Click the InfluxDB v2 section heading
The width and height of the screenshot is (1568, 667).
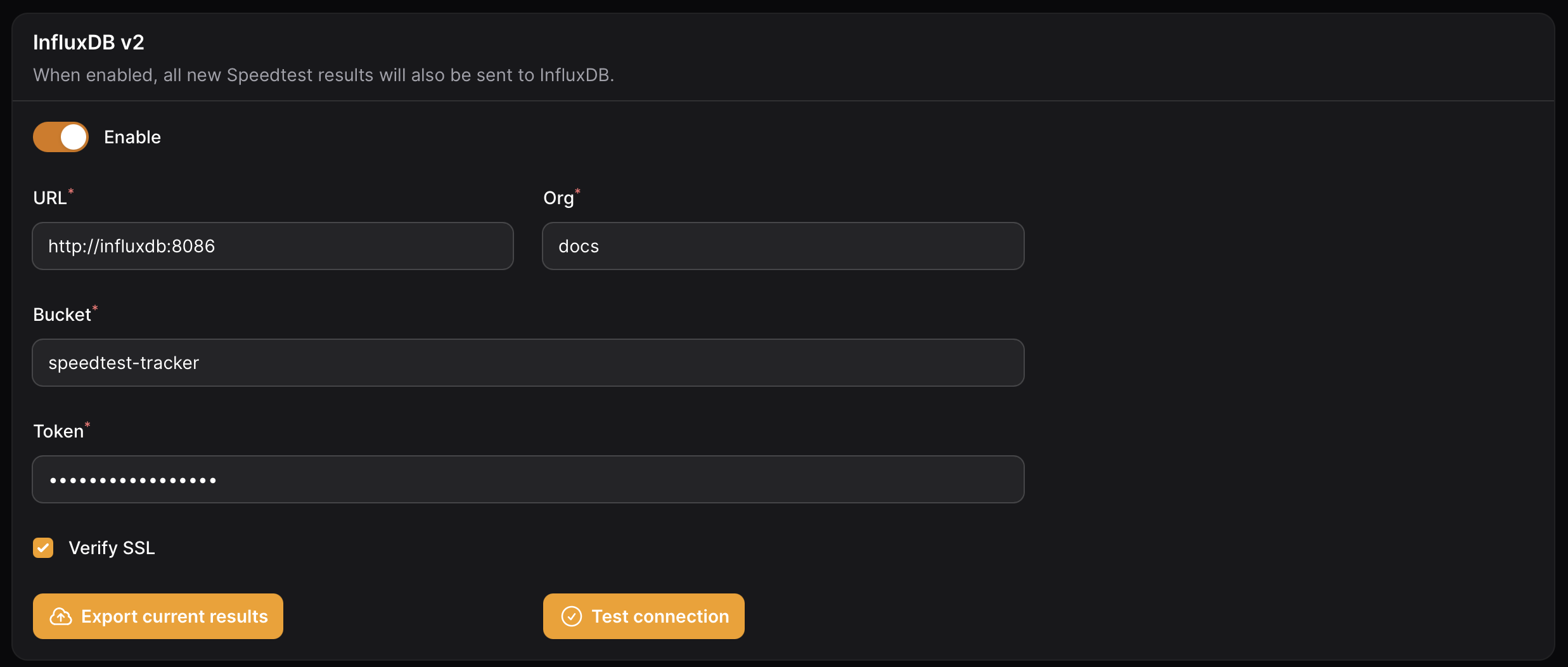coord(89,42)
